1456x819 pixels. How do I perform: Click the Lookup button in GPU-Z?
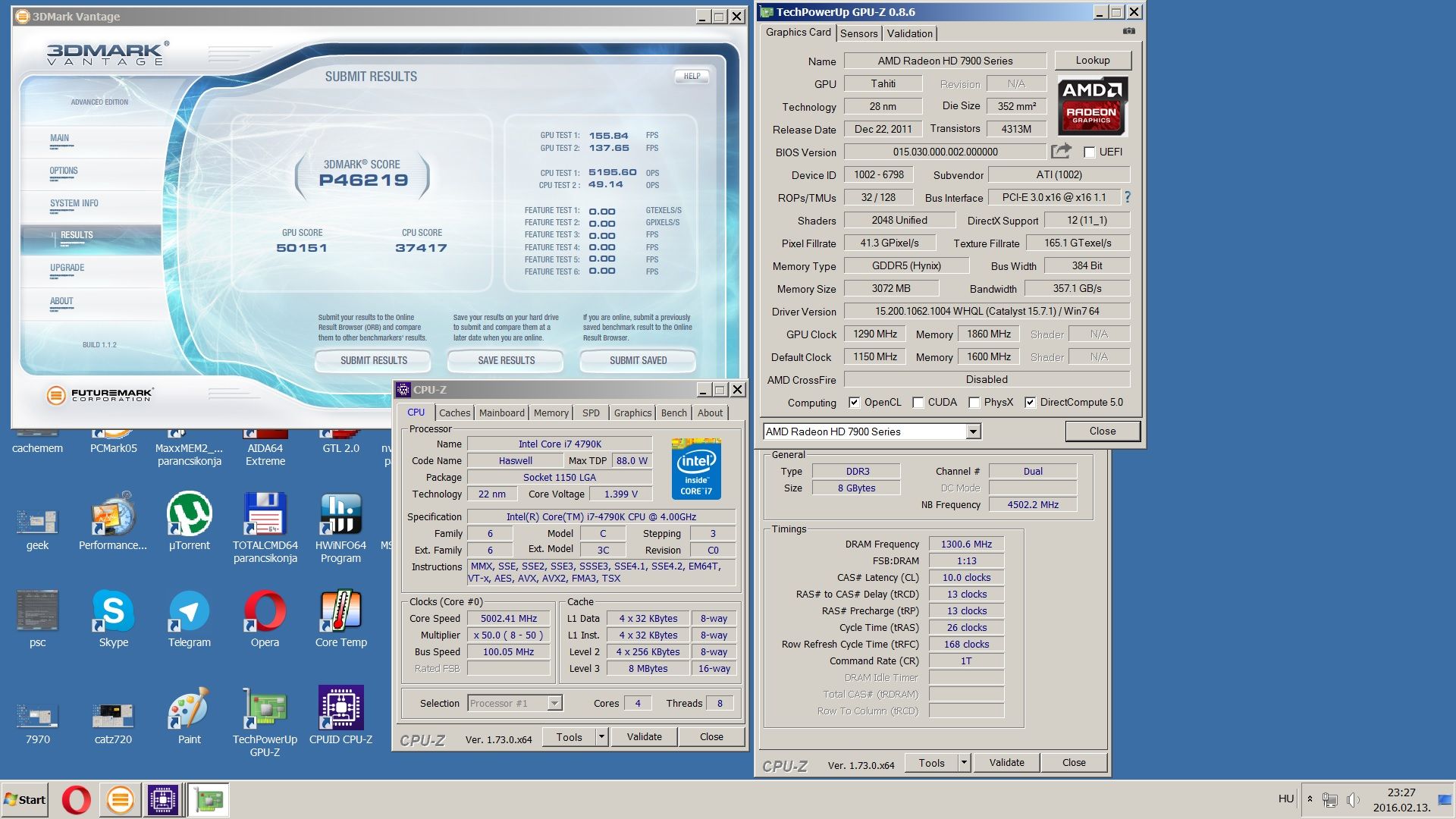point(1092,61)
